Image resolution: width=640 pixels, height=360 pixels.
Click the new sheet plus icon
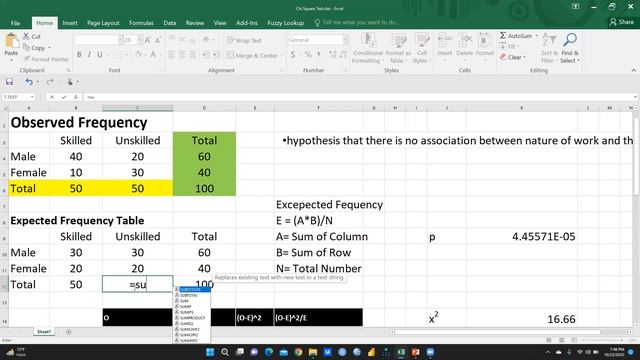(x=69, y=332)
